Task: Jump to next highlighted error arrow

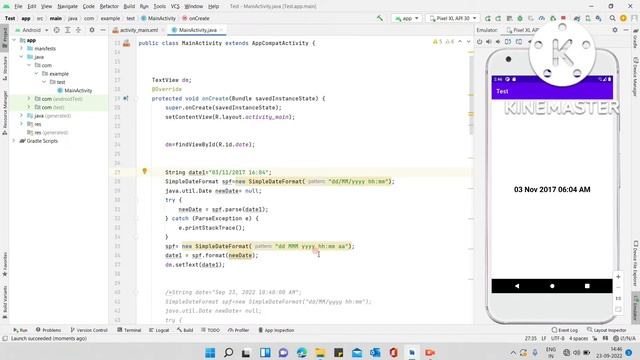Action: click(468, 42)
